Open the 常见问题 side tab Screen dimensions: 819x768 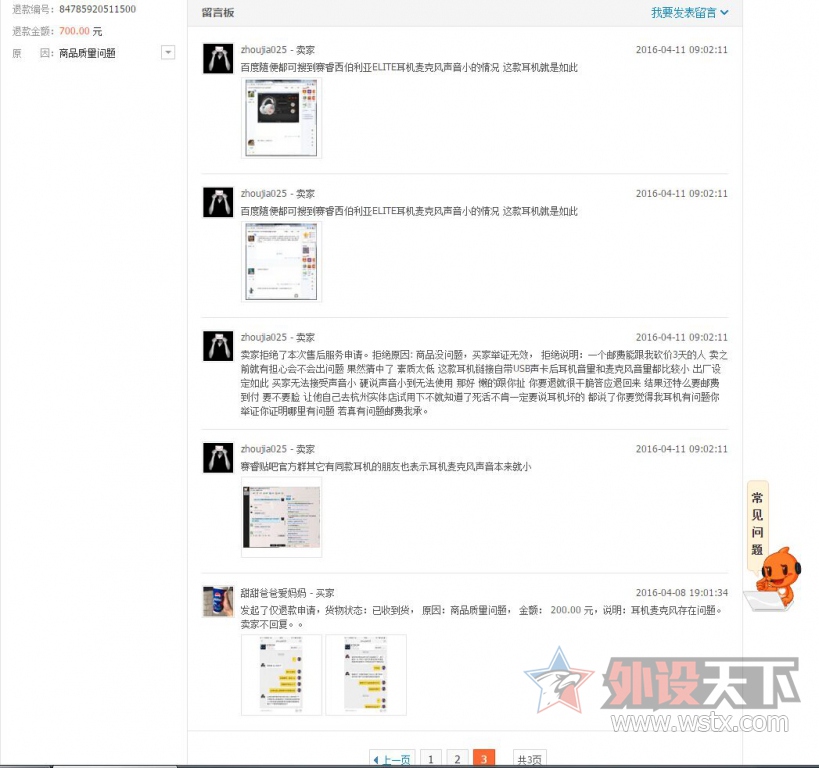757,524
